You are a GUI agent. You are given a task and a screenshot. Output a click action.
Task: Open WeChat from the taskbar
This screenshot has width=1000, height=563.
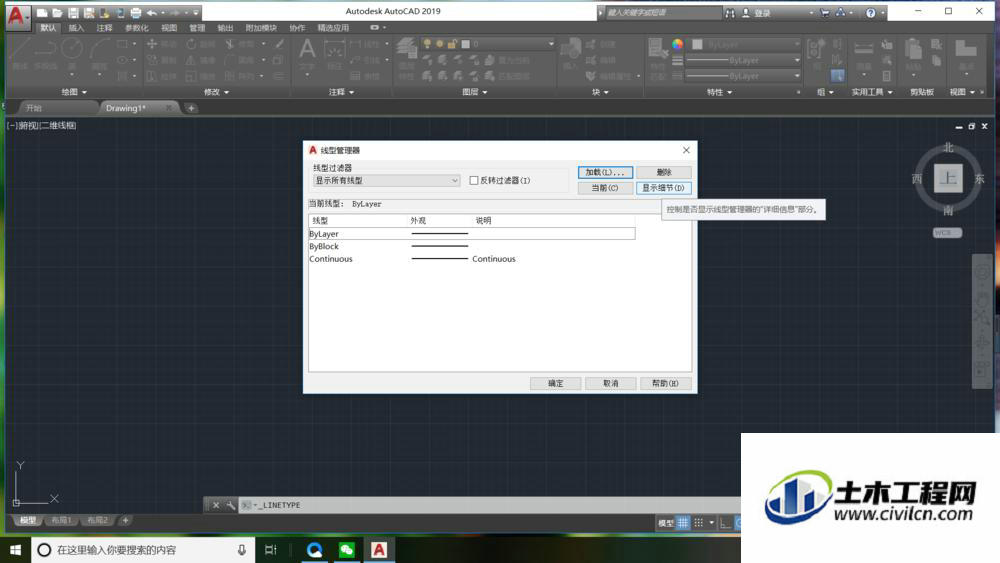pos(347,550)
